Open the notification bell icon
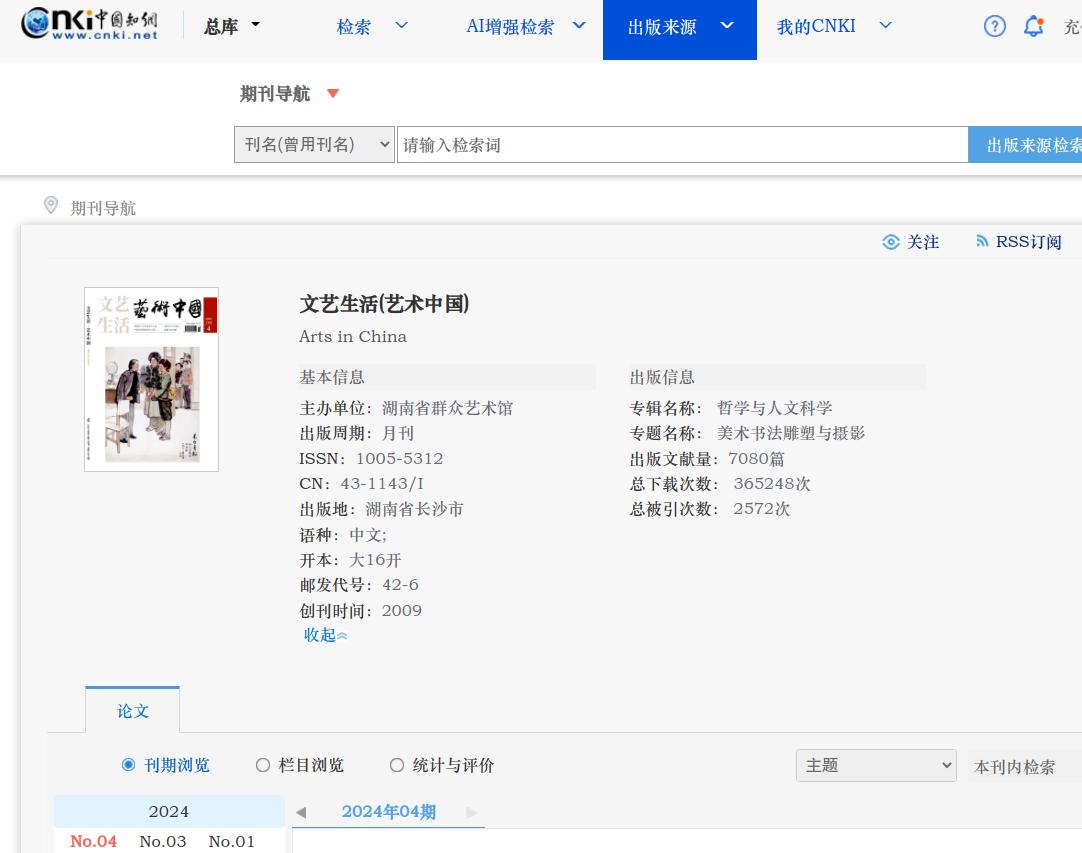1082x853 pixels. click(1034, 27)
